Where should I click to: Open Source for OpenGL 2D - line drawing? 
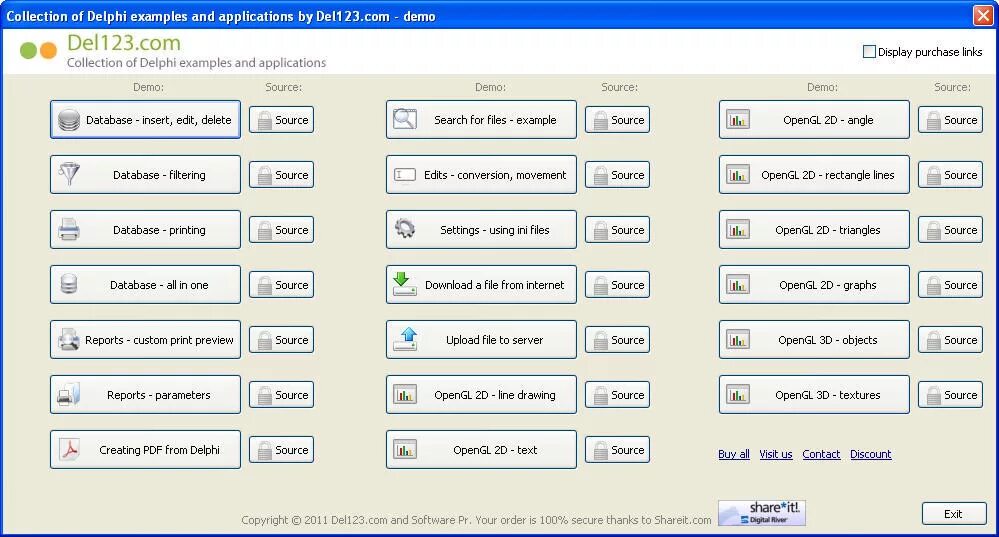617,395
